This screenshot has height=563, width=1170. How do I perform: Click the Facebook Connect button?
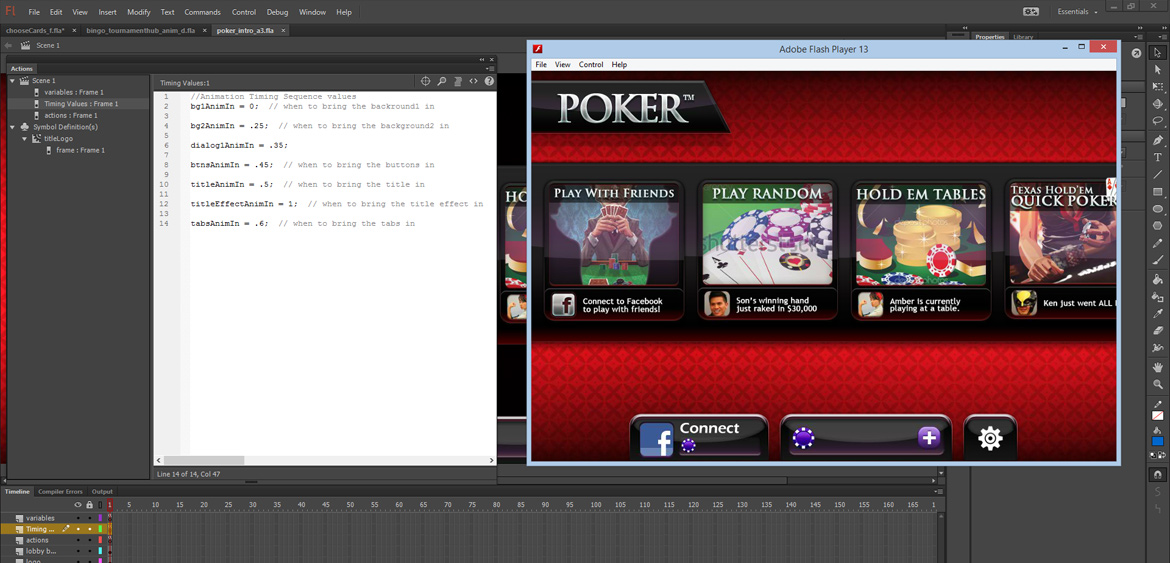pyautogui.click(x=699, y=437)
